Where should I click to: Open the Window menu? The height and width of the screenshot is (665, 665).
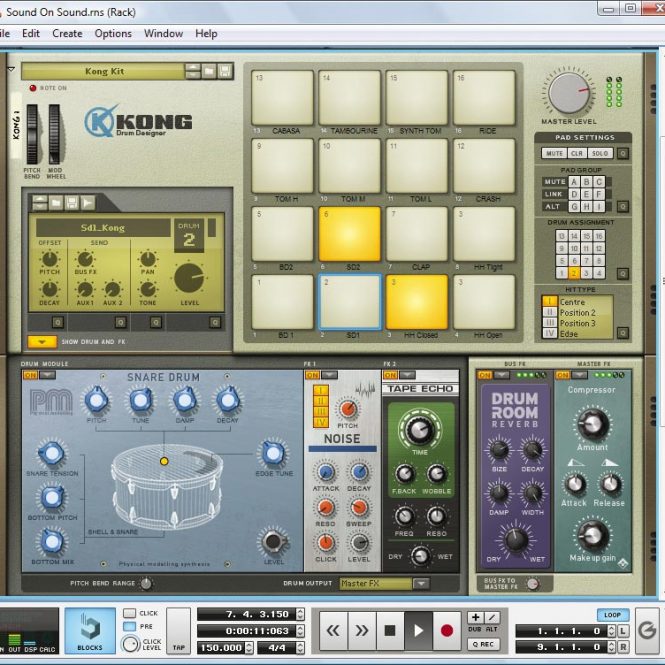(163, 34)
